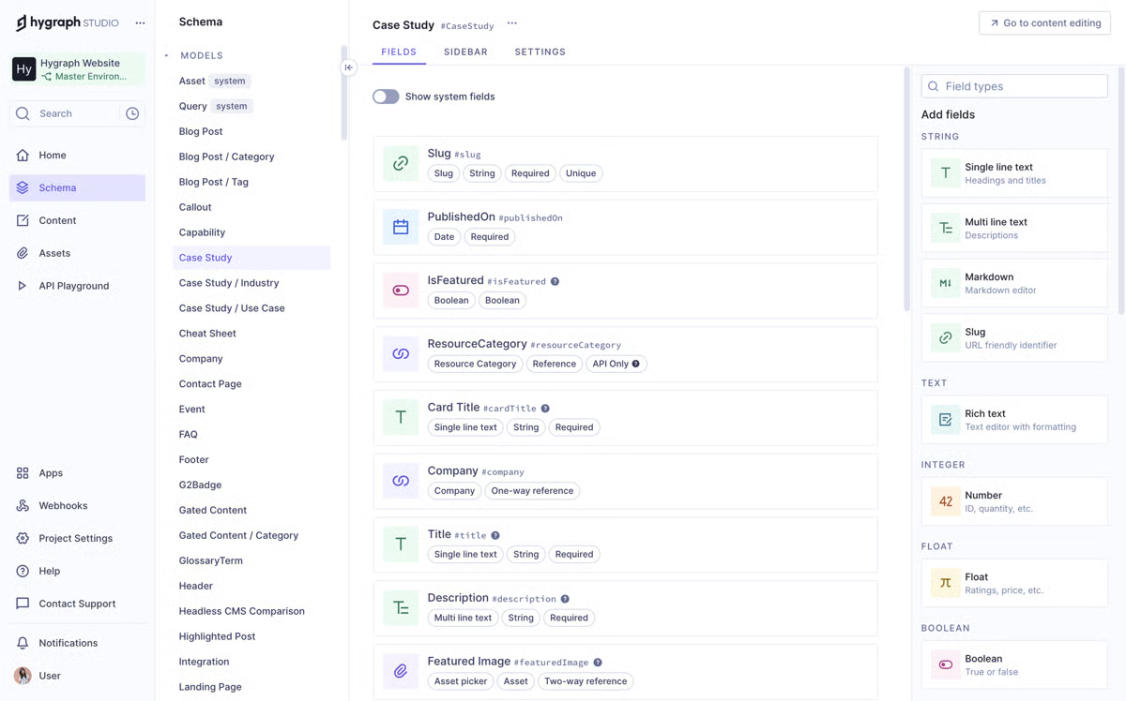The height and width of the screenshot is (701, 1126).
Task: Switch to the Settings tab
Action: tap(540, 52)
